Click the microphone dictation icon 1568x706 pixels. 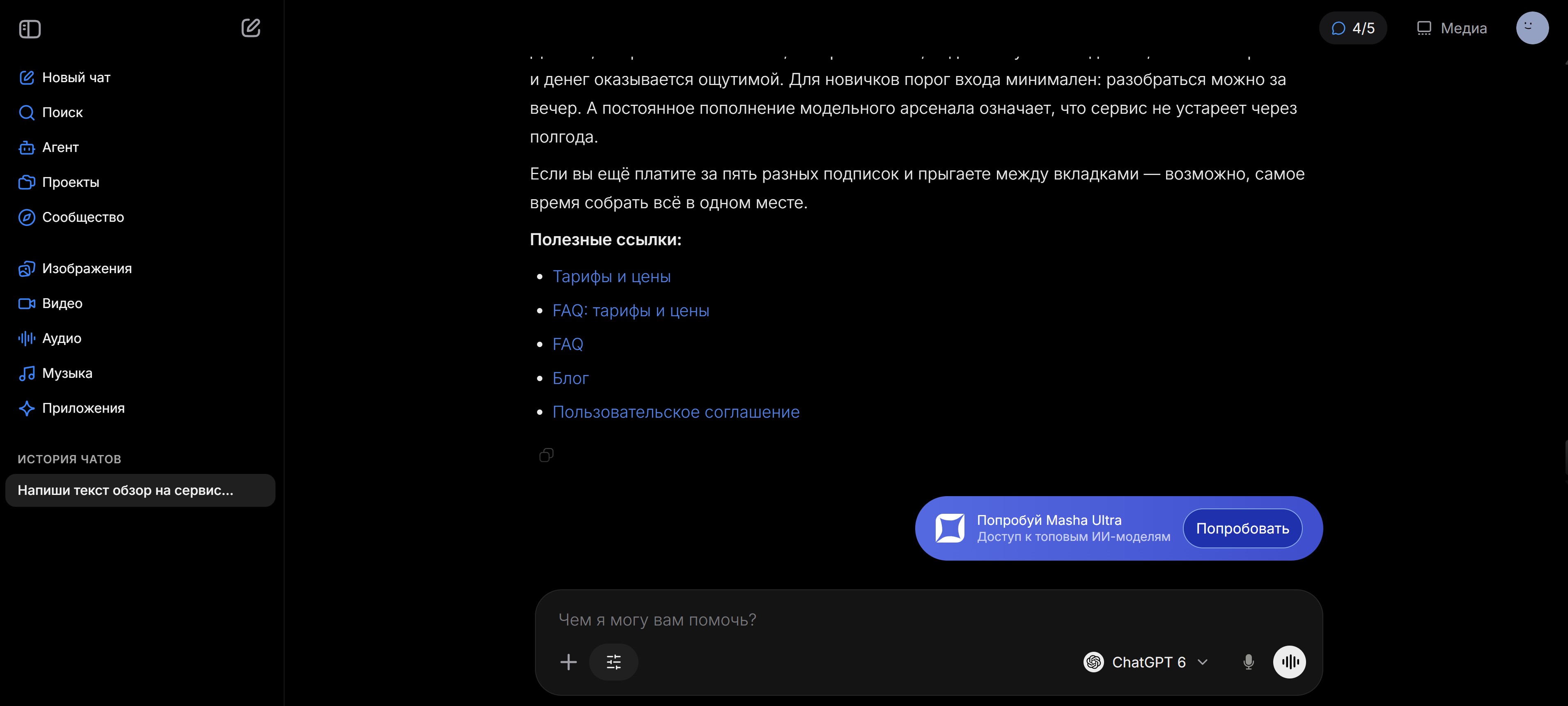[1249, 662]
